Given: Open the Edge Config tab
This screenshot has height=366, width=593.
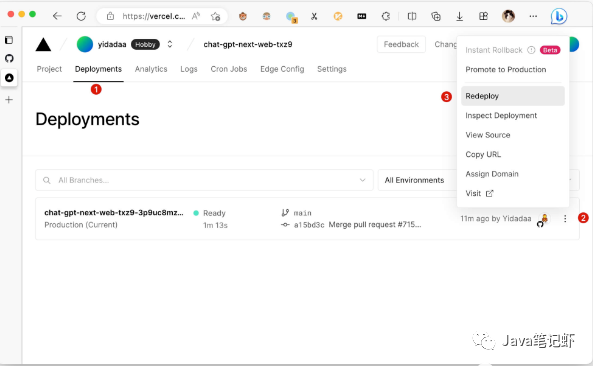Looking at the screenshot, I should [x=282, y=69].
